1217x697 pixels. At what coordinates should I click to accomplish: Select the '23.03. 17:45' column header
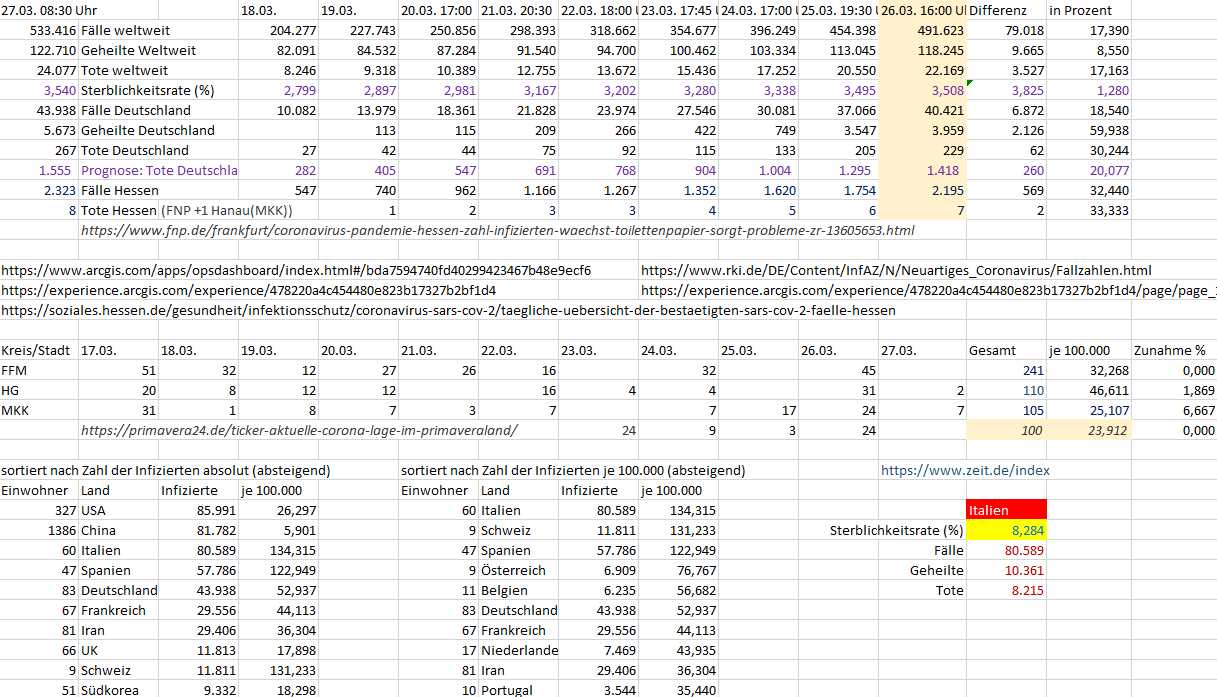click(679, 10)
